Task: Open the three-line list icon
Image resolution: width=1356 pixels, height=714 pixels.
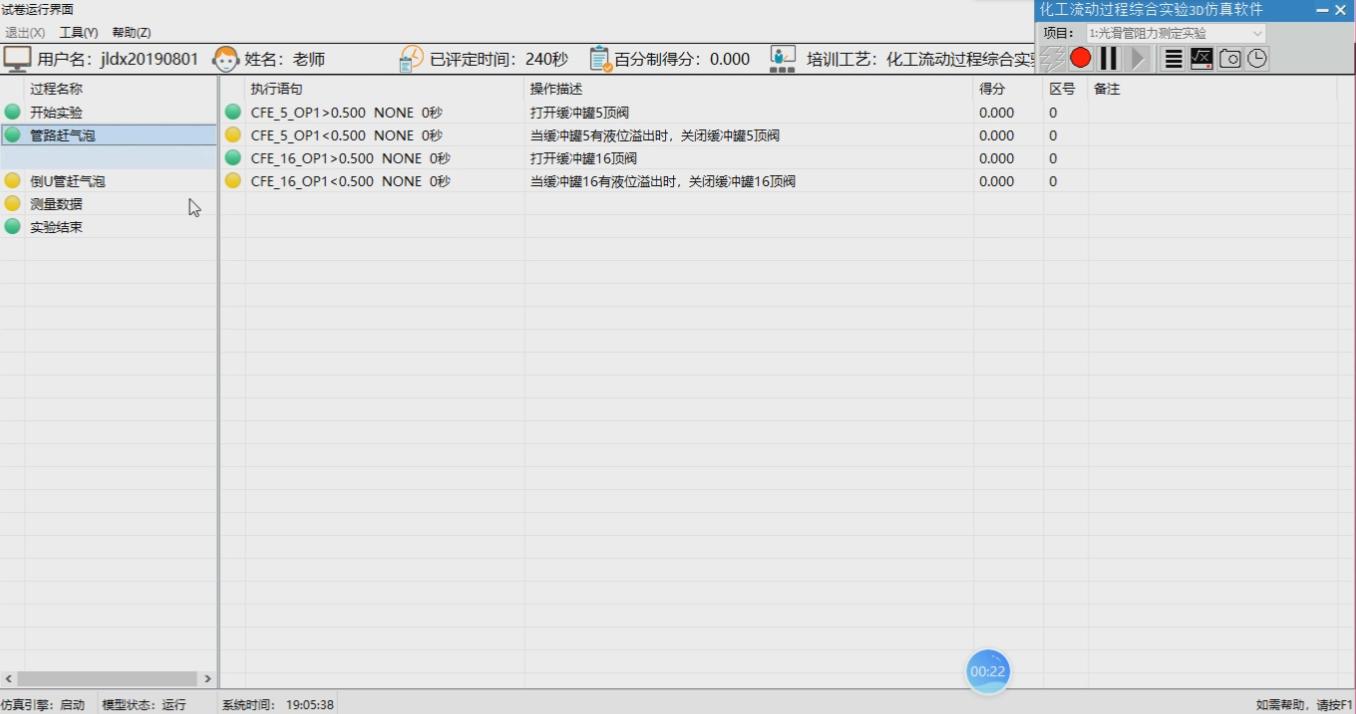Action: pyautogui.click(x=1173, y=59)
